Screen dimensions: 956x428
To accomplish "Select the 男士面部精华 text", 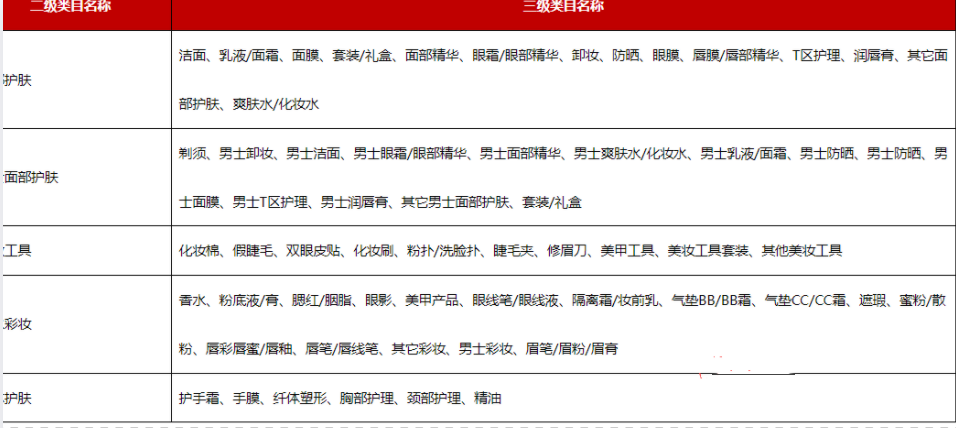I will tap(520, 153).
